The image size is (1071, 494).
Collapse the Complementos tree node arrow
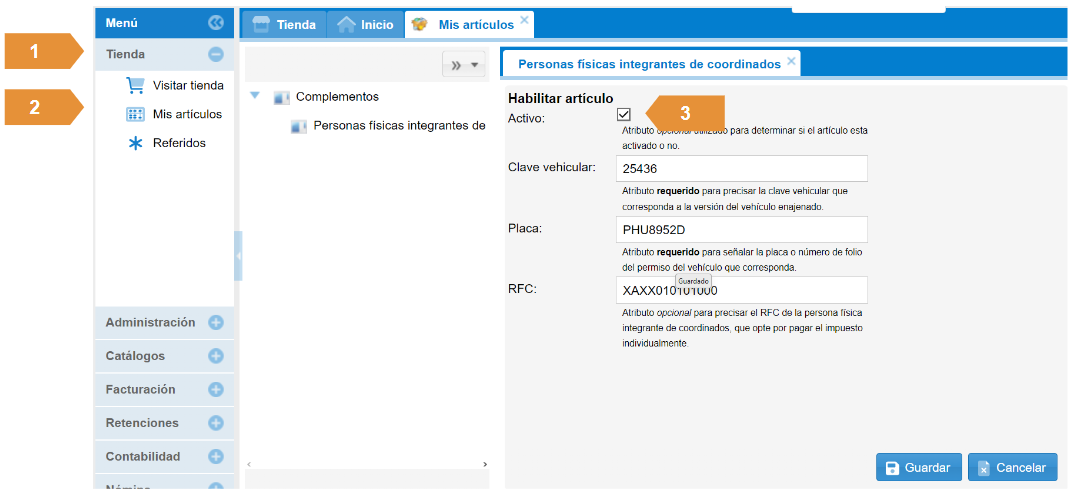point(255,96)
